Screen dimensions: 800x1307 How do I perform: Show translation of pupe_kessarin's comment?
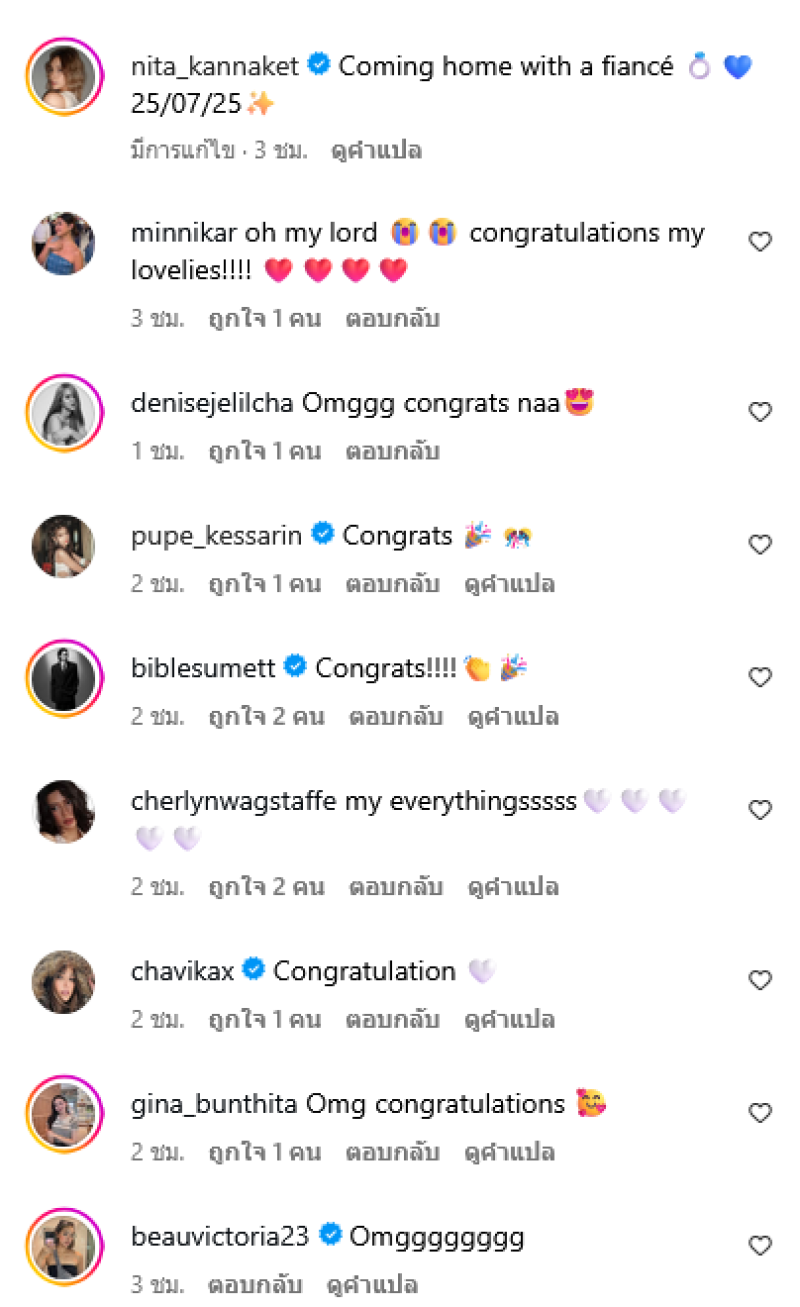pyautogui.click(x=509, y=584)
